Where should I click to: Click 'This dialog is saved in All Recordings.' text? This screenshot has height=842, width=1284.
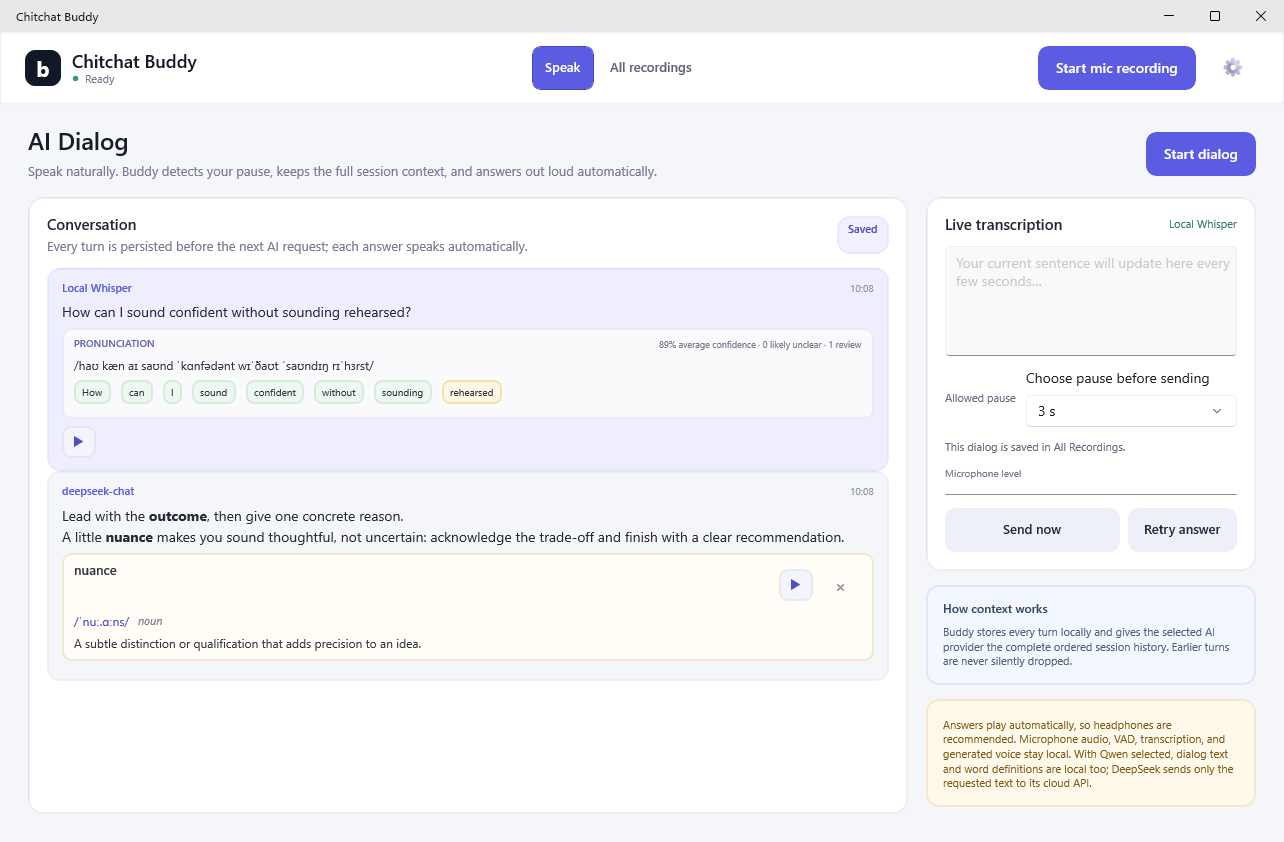click(1035, 447)
